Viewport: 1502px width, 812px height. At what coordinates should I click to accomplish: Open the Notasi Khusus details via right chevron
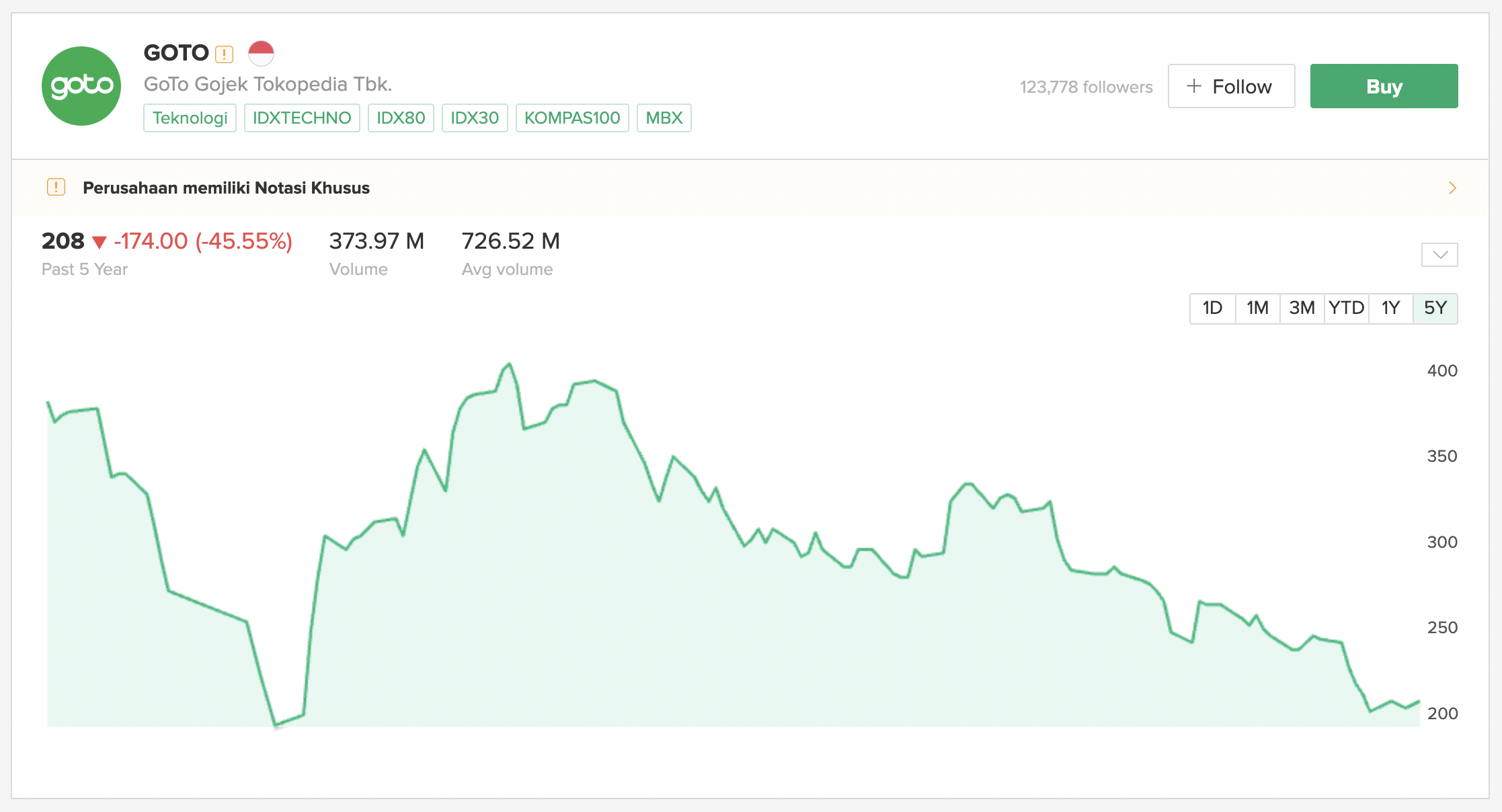[1452, 188]
